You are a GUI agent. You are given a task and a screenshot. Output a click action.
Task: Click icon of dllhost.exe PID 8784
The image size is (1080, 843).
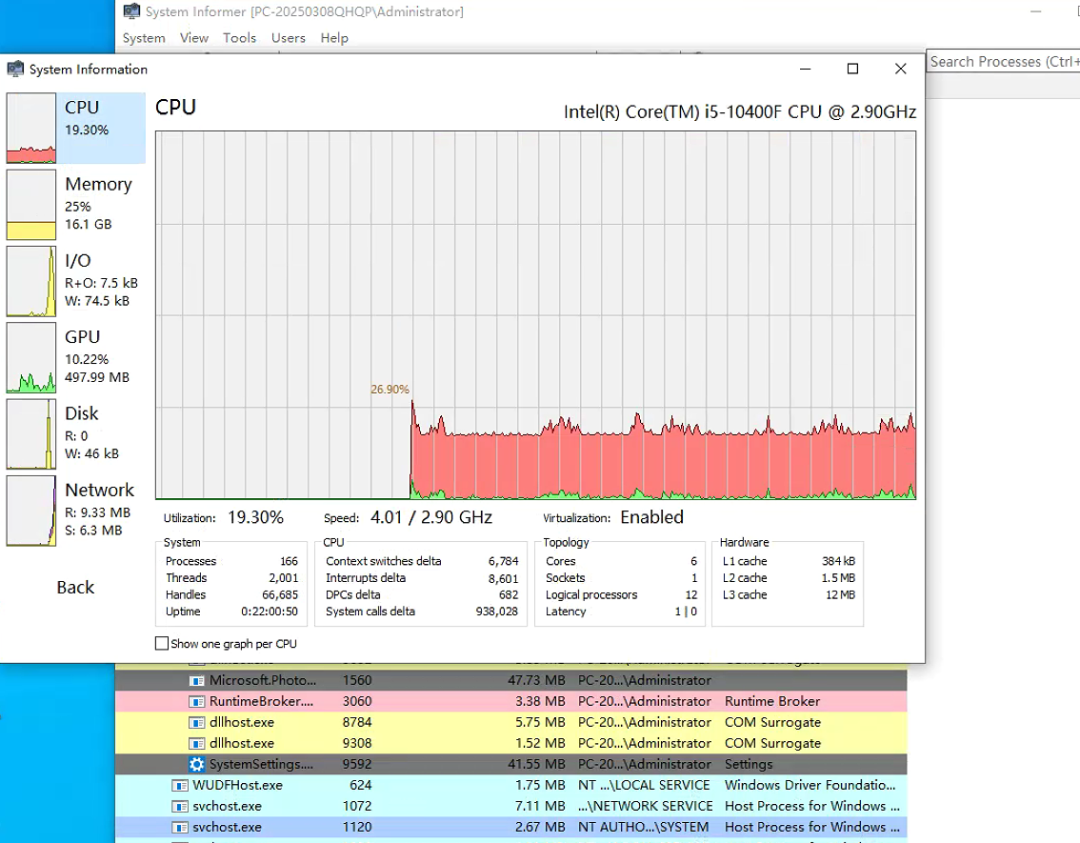[197, 722]
